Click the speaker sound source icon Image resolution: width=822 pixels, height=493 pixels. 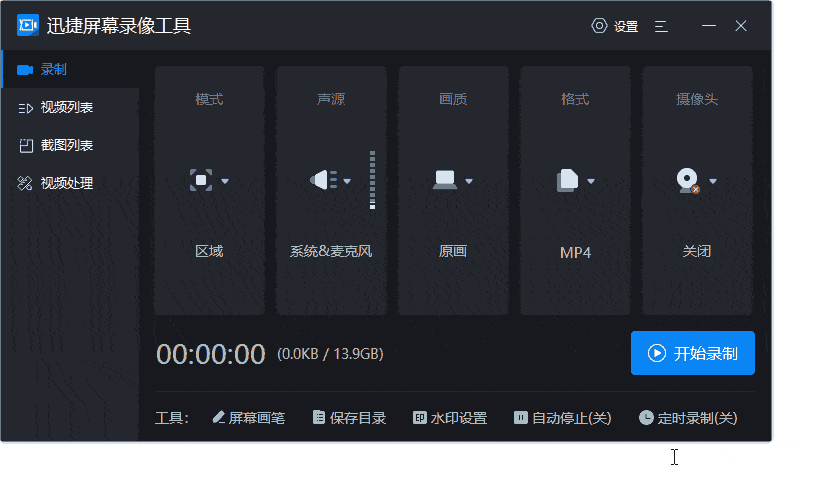coord(323,181)
